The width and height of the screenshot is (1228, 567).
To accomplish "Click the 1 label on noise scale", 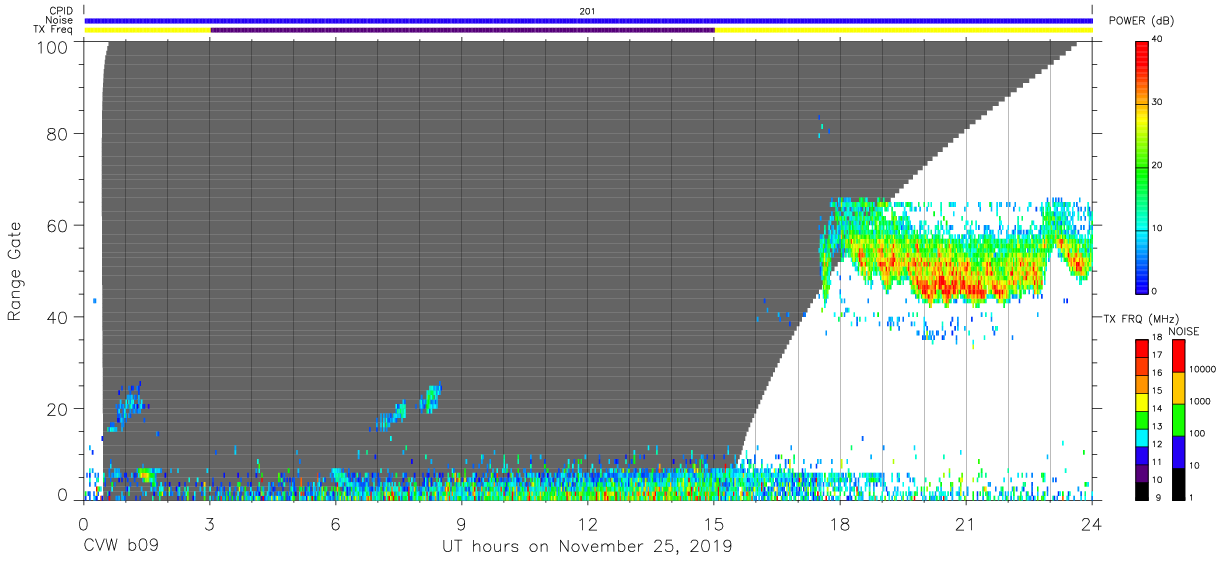I will coord(1193,498).
